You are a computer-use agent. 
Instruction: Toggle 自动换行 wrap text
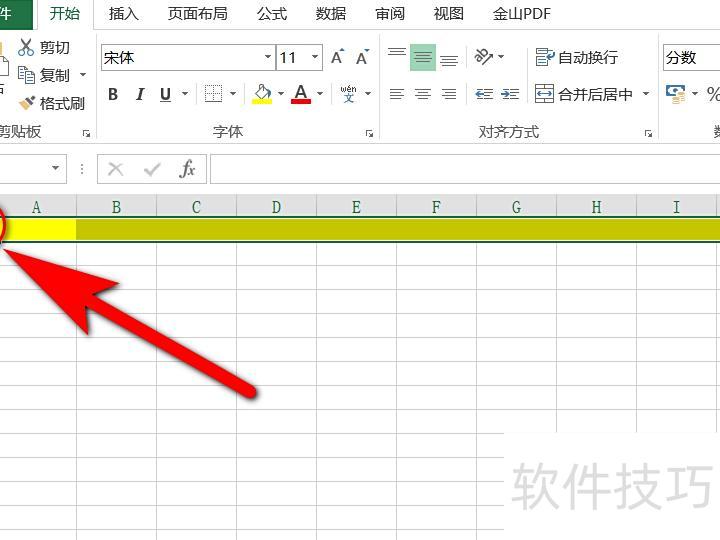576,57
